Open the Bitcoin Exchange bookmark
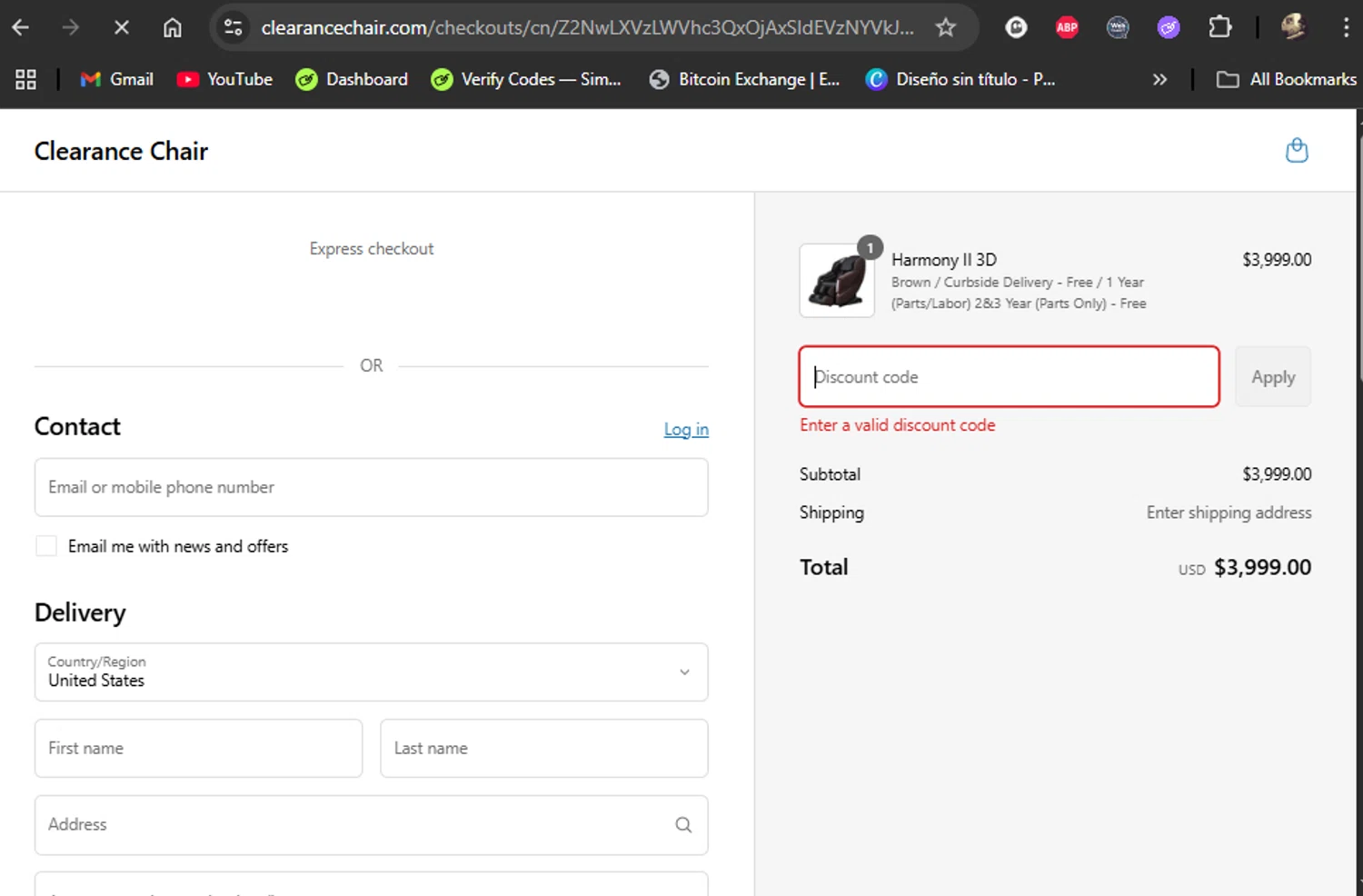The width and height of the screenshot is (1363, 896). (745, 80)
